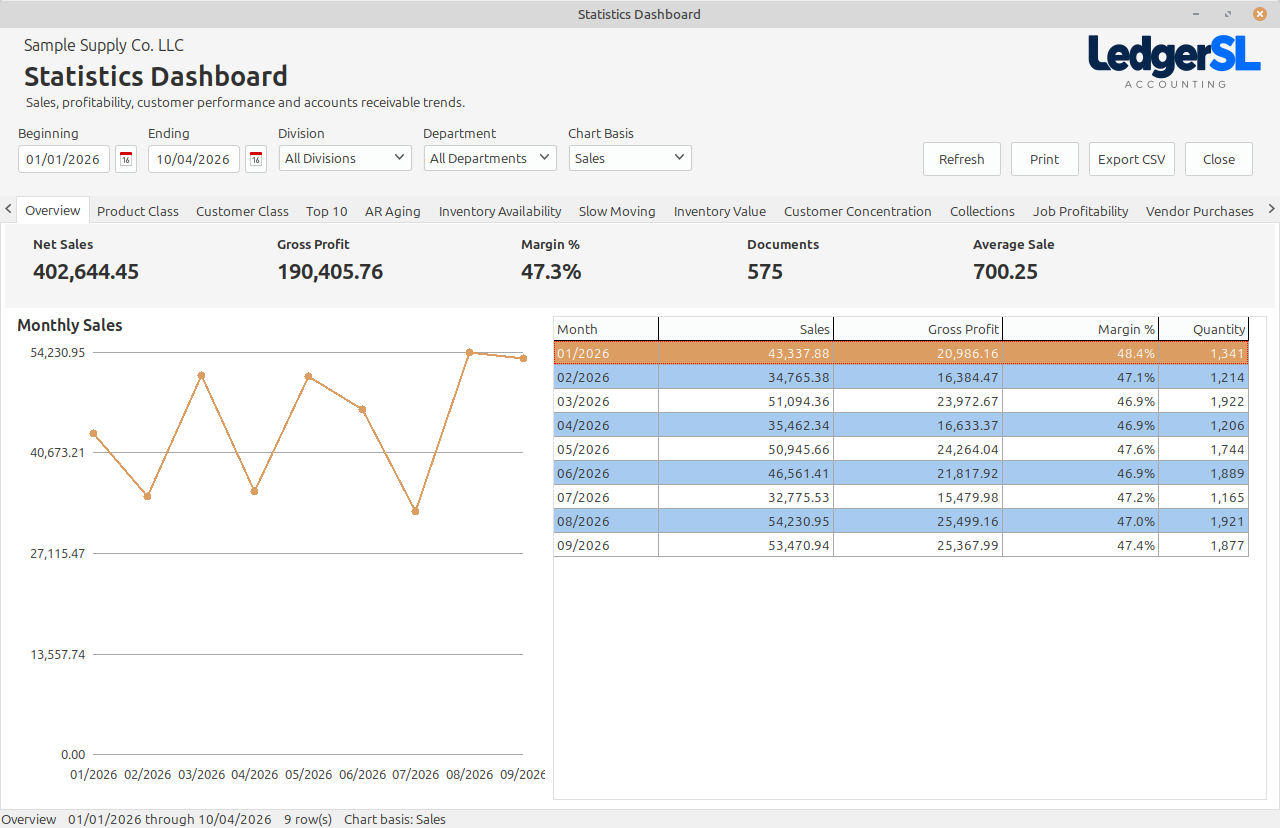The width and height of the screenshot is (1280, 828).
Task: Open the AR Aging tab
Action: click(x=393, y=211)
